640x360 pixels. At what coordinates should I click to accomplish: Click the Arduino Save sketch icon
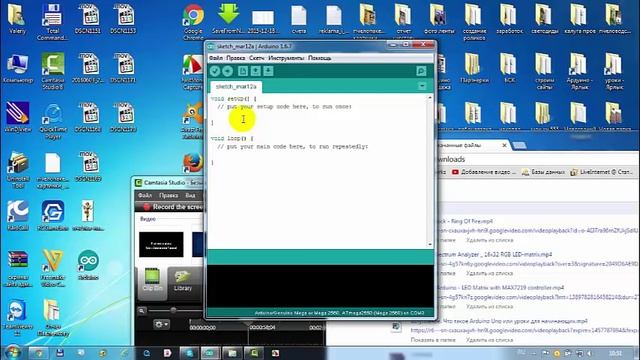(x=268, y=71)
